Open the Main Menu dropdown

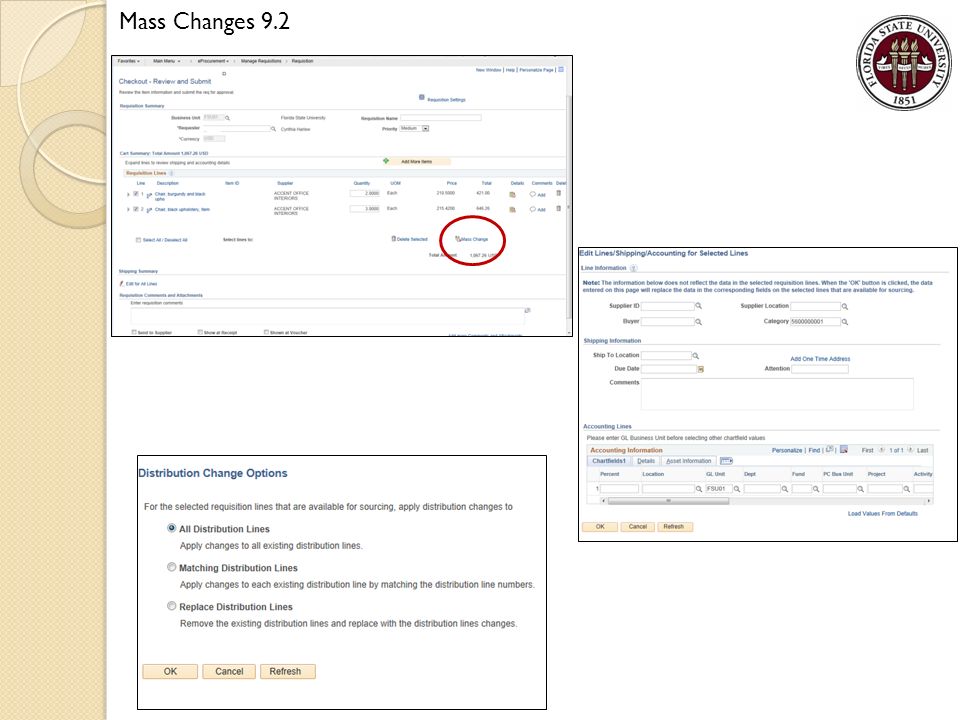coord(167,61)
